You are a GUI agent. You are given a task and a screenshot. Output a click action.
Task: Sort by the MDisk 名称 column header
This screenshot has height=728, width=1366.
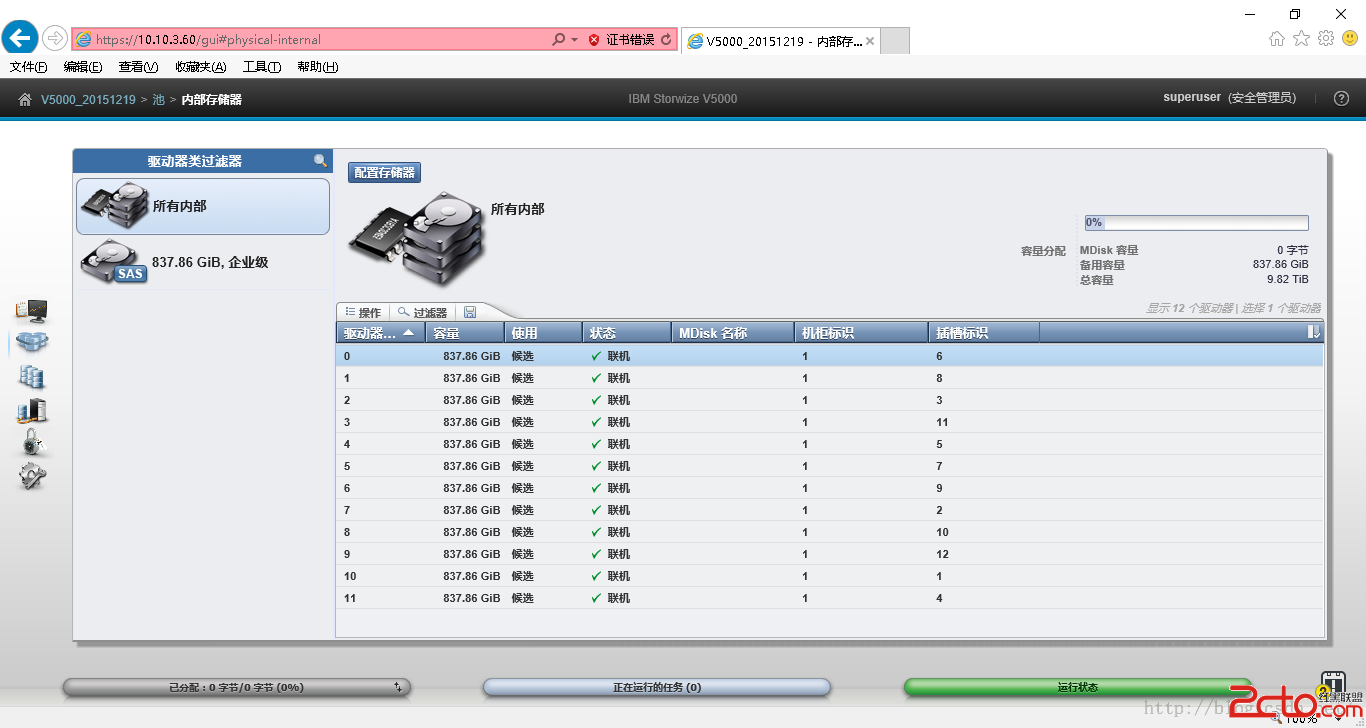(x=732, y=333)
